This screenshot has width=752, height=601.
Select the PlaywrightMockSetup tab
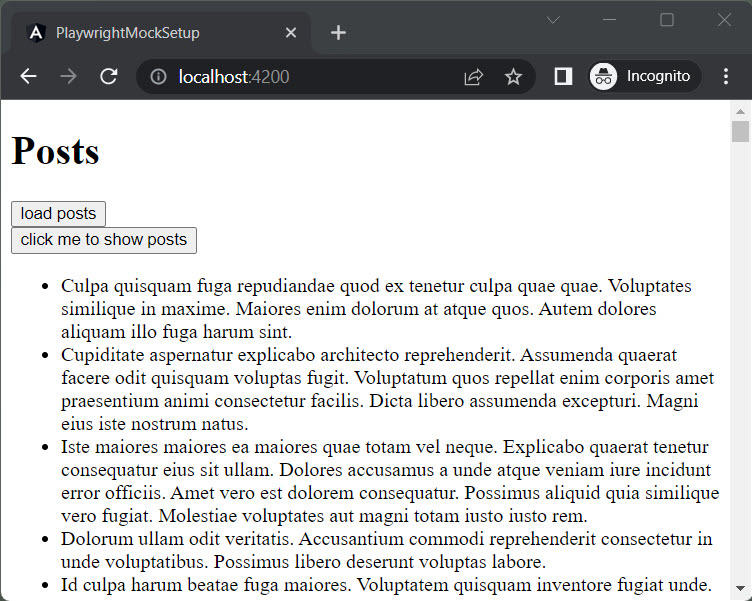(161, 33)
